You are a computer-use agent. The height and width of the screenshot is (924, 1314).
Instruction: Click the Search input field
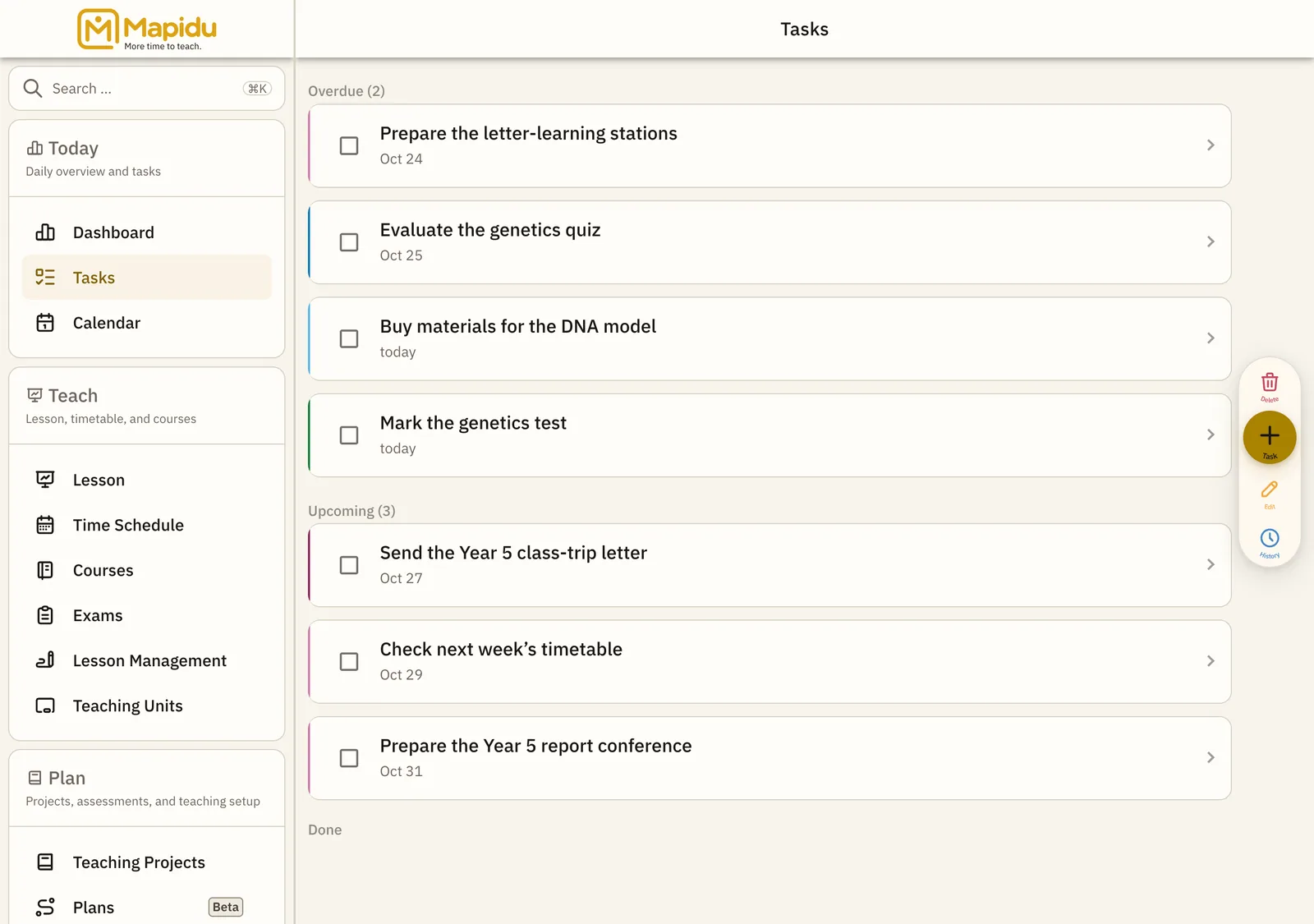pyautogui.click(x=147, y=89)
